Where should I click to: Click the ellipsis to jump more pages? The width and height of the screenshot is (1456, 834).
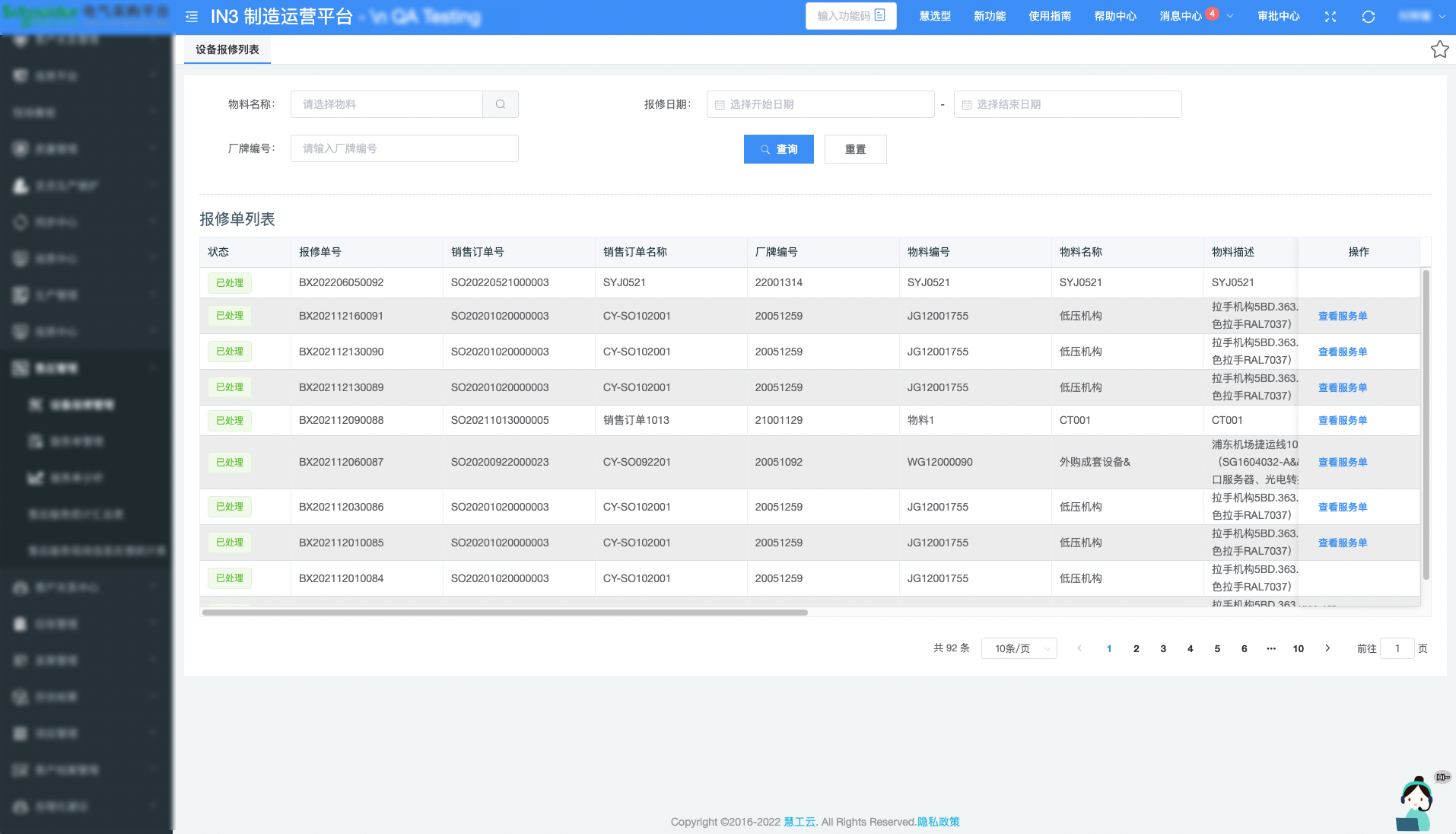(x=1271, y=648)
